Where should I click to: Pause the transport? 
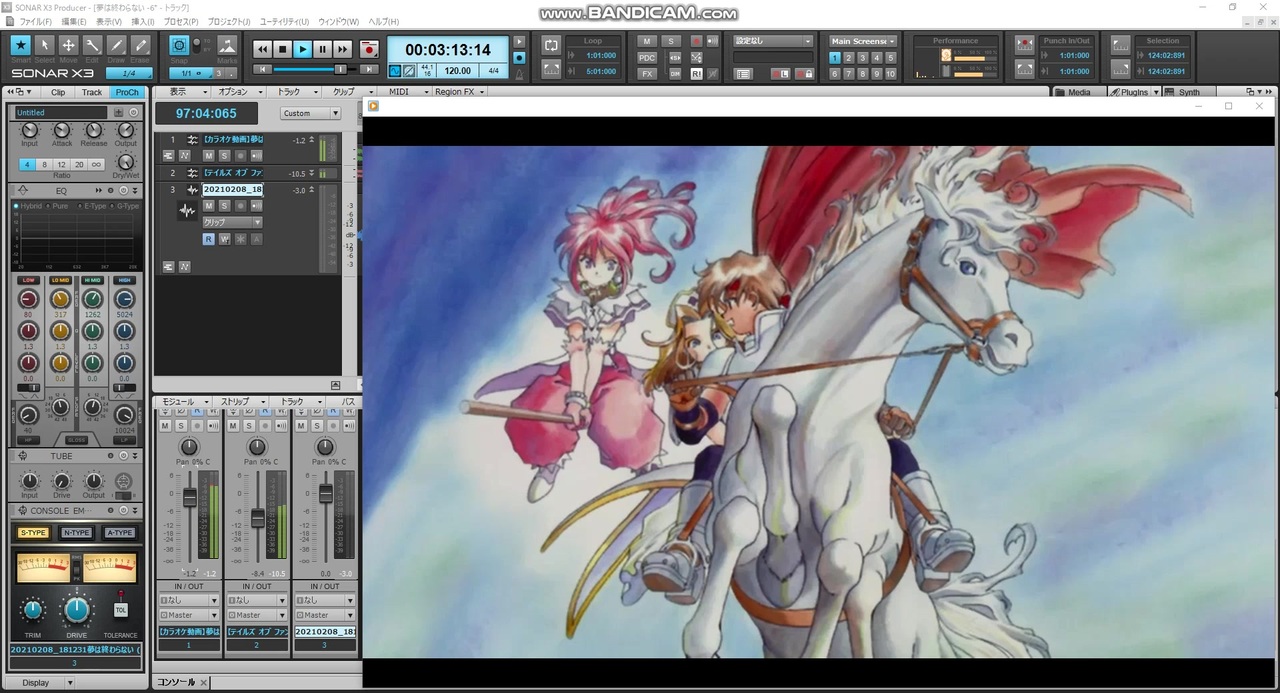tap(322, 48)
